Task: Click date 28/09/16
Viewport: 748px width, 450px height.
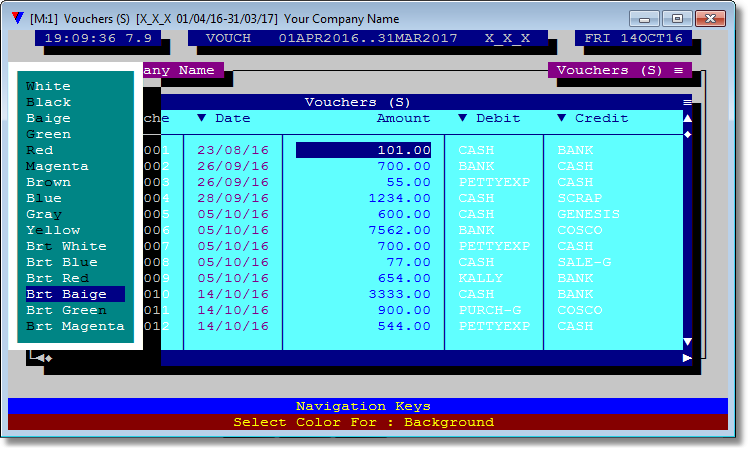Action: click(233, 198)
